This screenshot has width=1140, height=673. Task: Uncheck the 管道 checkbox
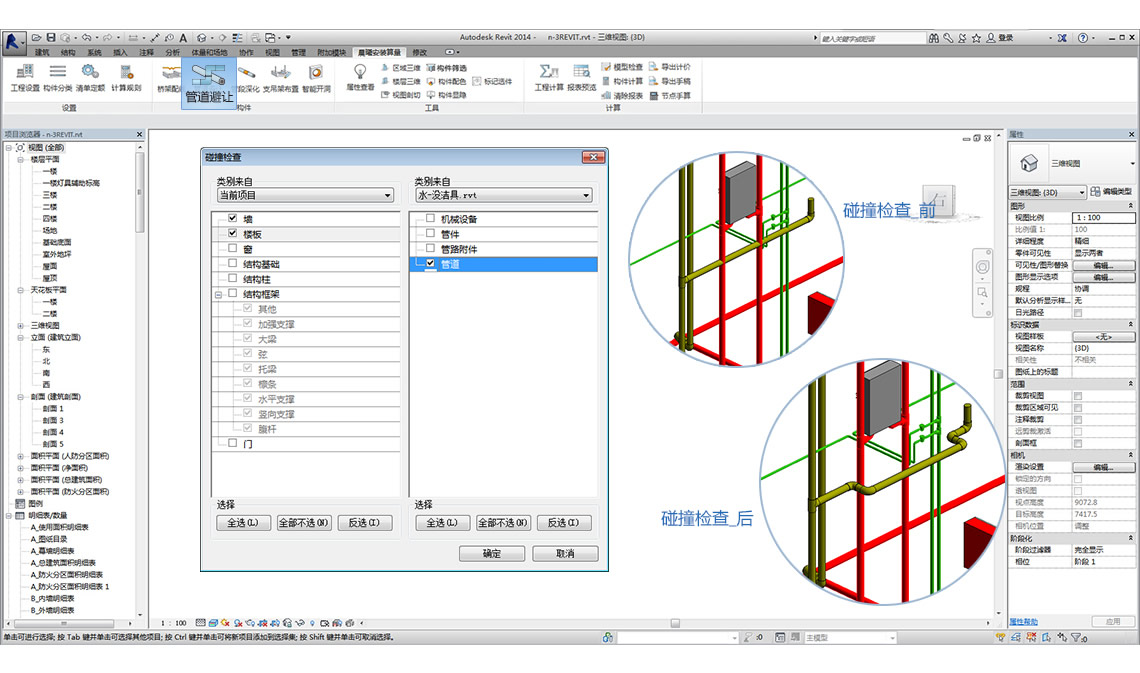click(428, 263)
